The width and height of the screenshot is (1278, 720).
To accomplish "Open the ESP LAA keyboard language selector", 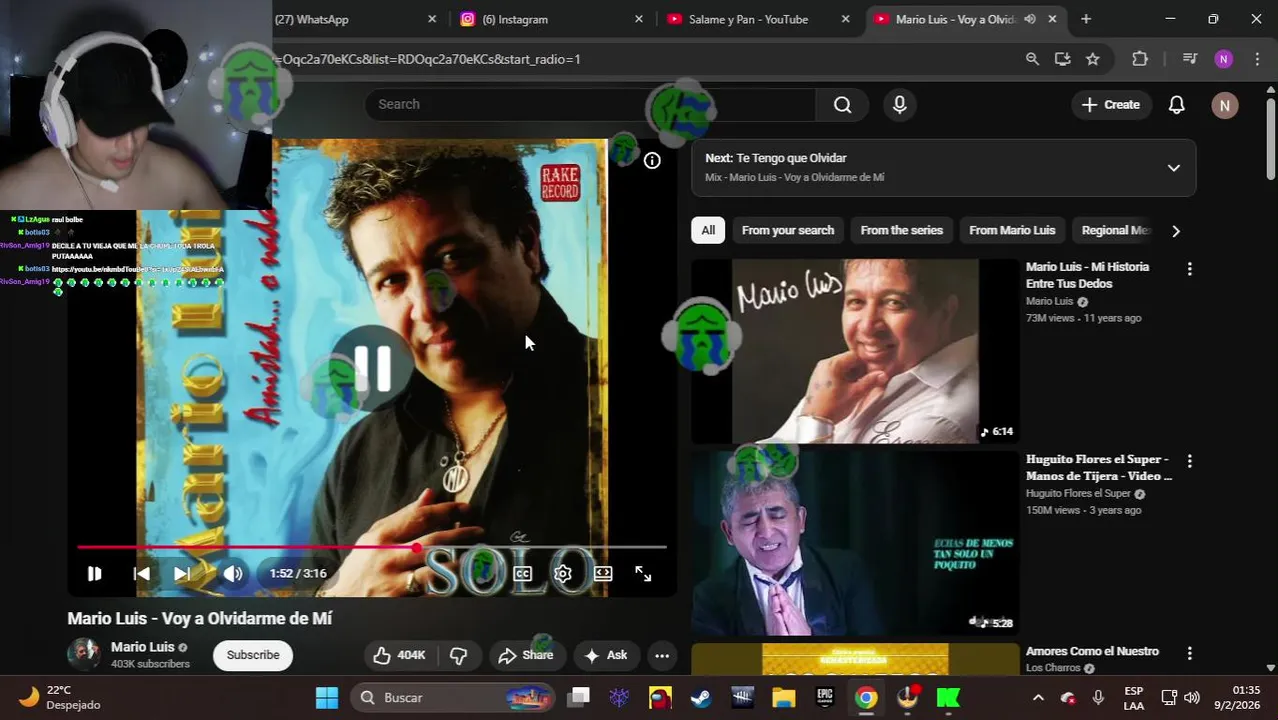I will click(x=1134, y=697).
